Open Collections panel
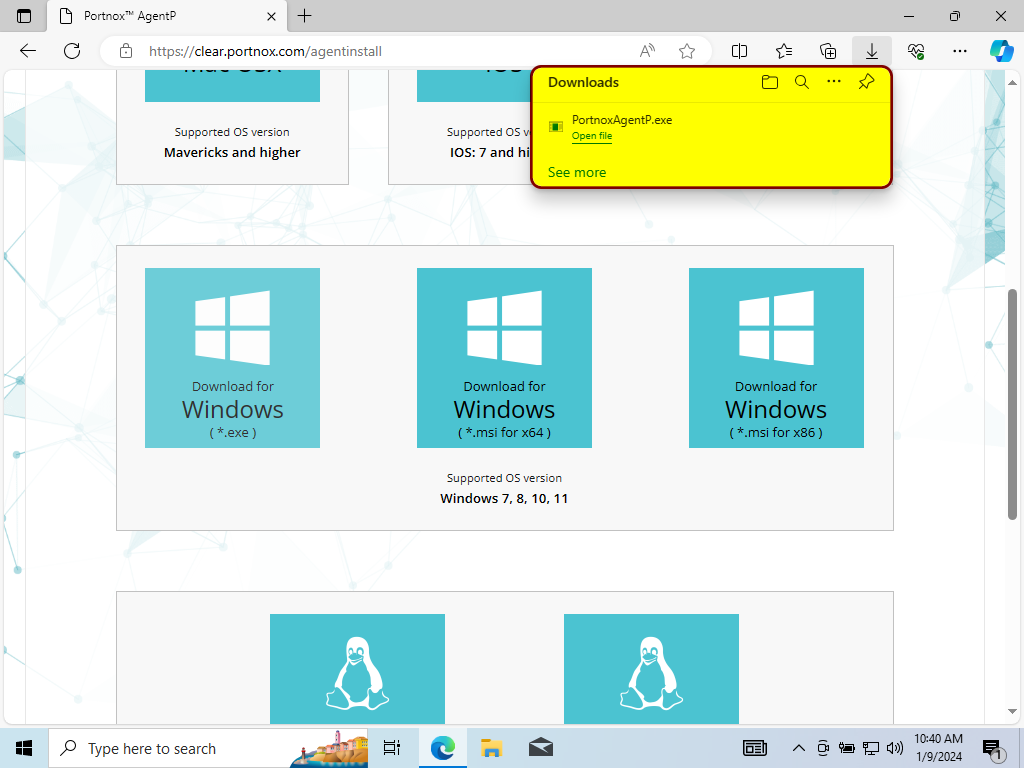Image resolution: width=1024 pixels, height=768 pixels. [828, 51]
